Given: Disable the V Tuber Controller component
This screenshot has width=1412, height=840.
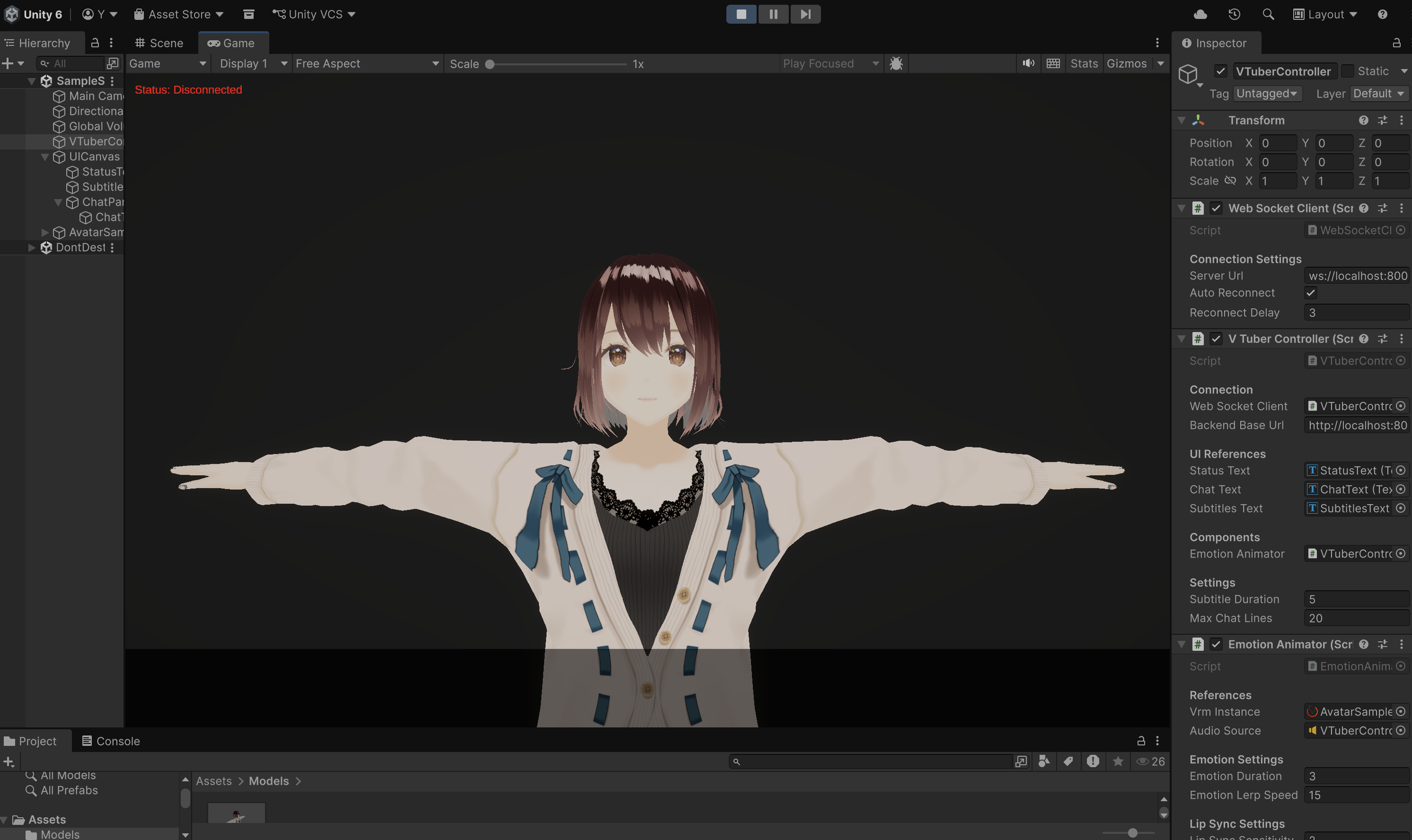Looking at the screenshot, I should [1217, 339].
